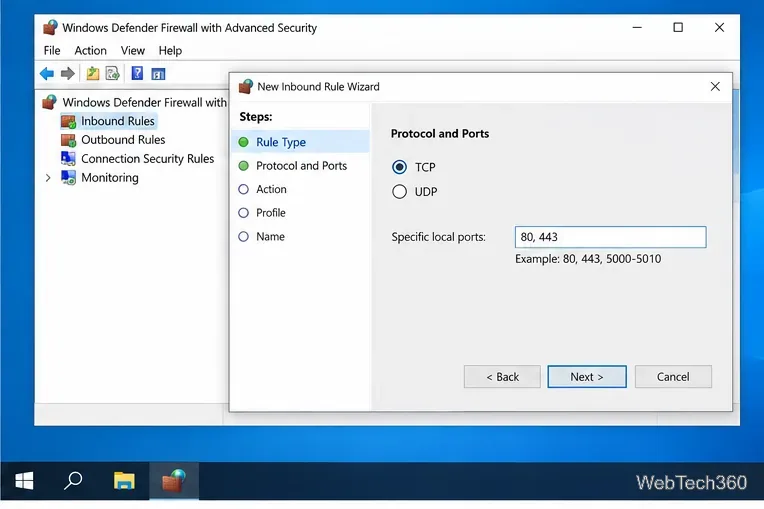Click the Outbound Rules tree icon
Screen dimensions: 764x509
click(x=68, y=140)
